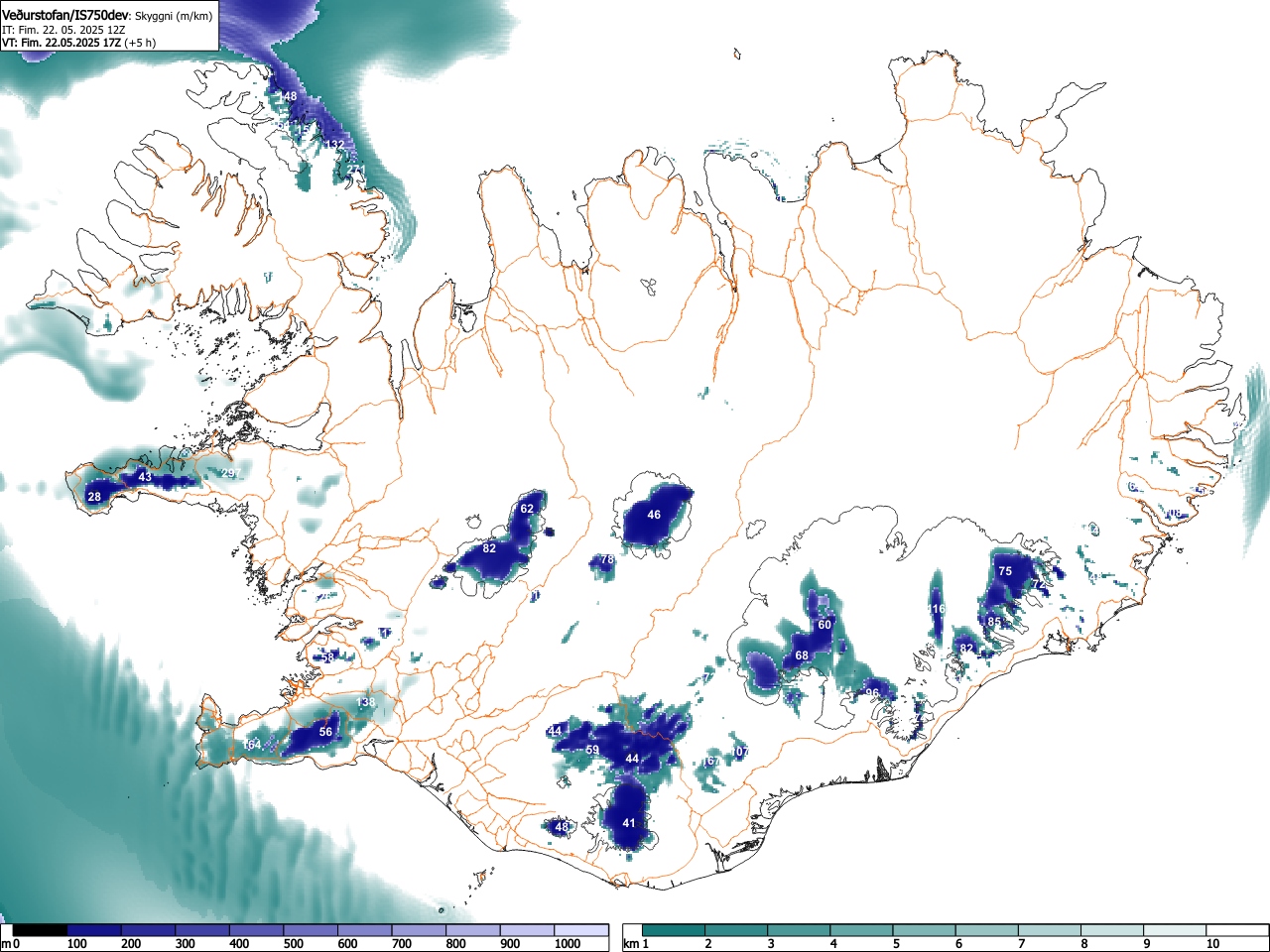
Task: Select the pale lavender swatch right of 1000
Action: 580,930
